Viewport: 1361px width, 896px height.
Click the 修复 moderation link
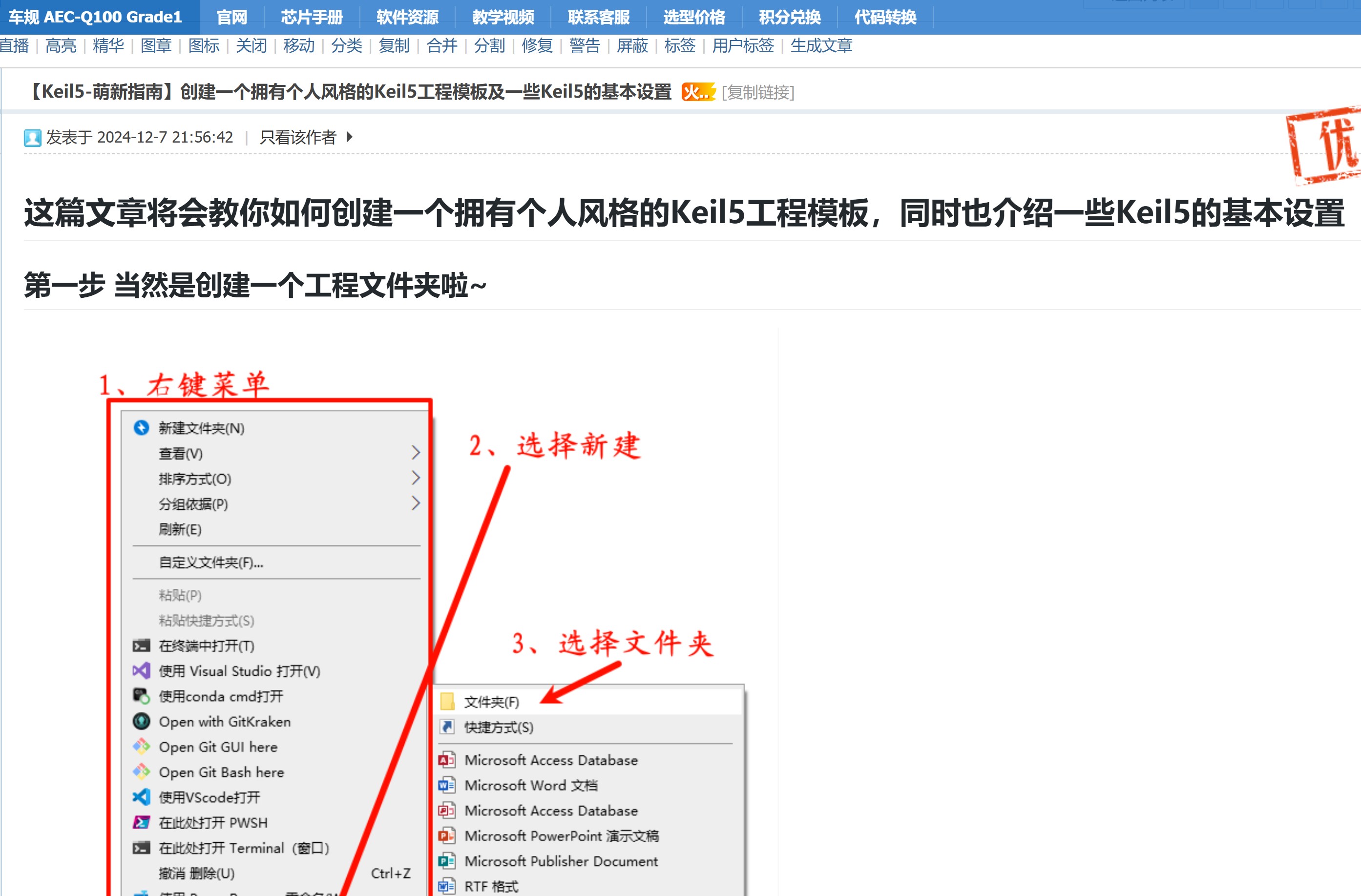tap(537, 46)
